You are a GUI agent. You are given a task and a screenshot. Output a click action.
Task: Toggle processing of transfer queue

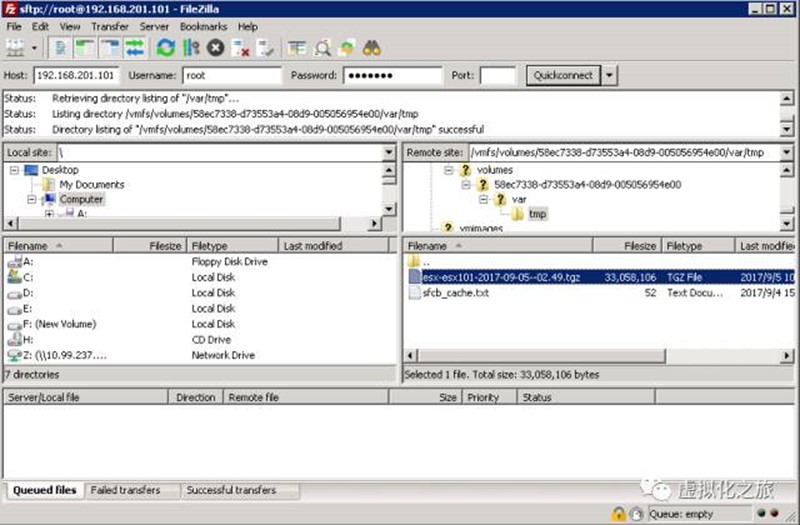point(191,48)
